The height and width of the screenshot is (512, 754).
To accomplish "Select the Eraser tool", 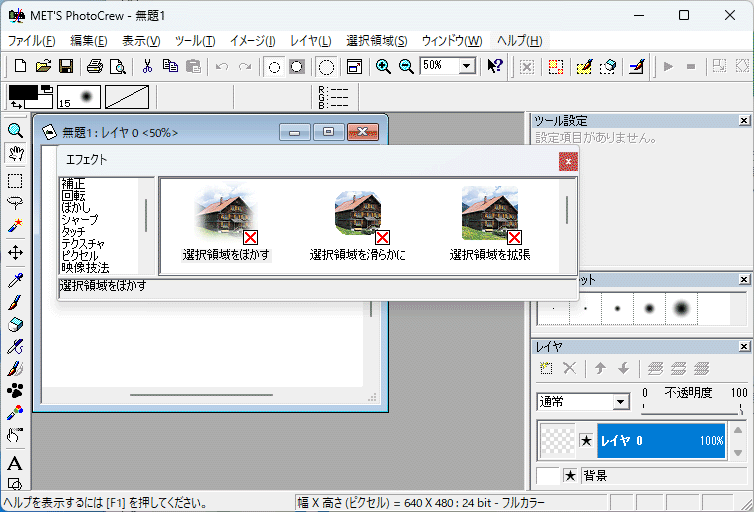I will coord(15,325).
